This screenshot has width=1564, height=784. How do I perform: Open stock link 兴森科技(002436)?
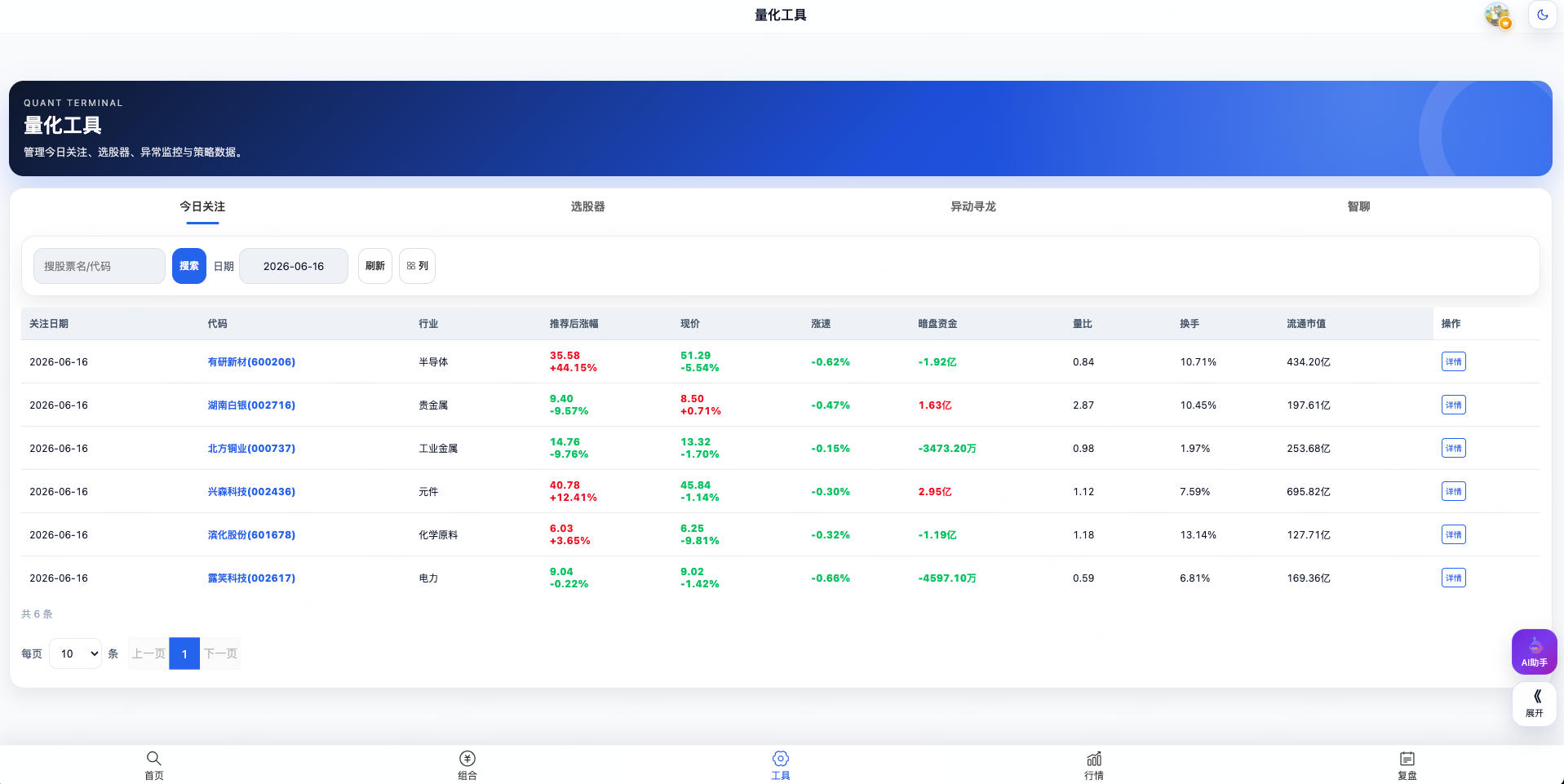251,492
